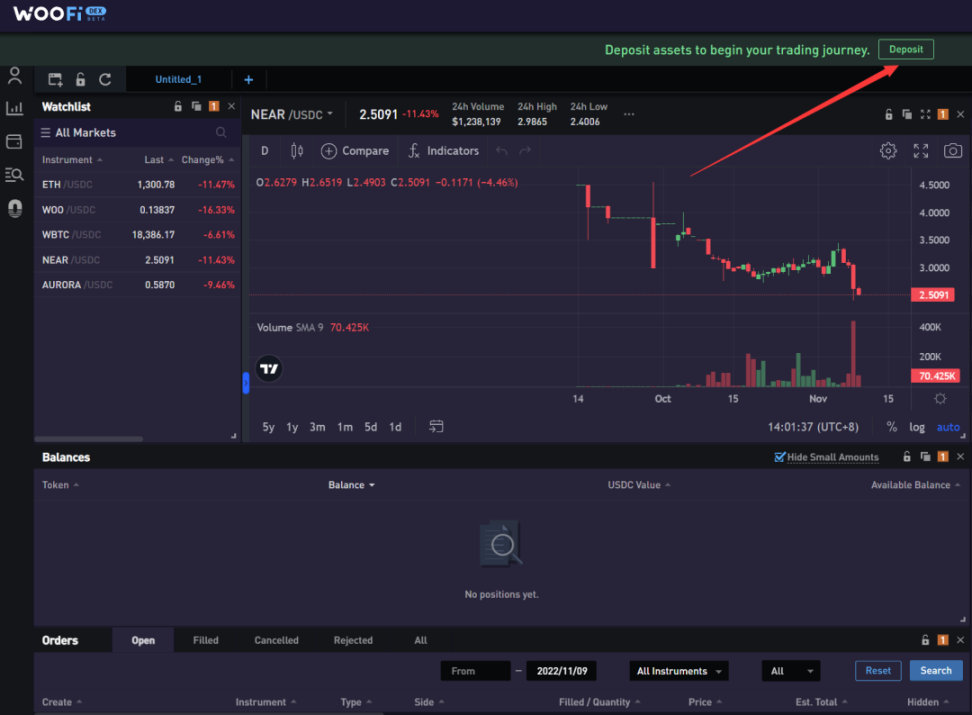Open the wallet icon in left sidebar
Image resolution: width=972 pixels, height=715 pixels.
pos(14,141)
